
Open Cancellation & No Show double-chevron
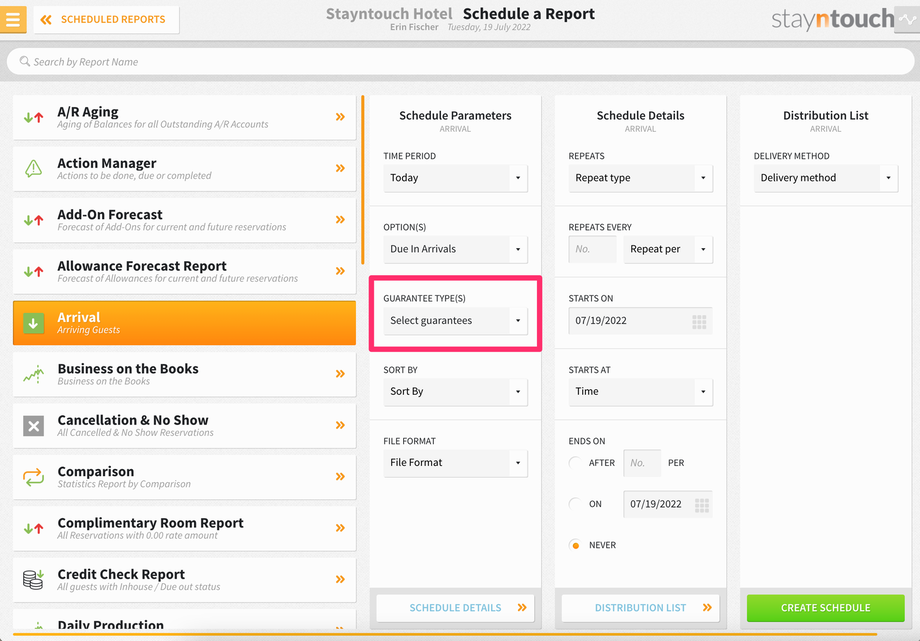[x=340, y=425]
